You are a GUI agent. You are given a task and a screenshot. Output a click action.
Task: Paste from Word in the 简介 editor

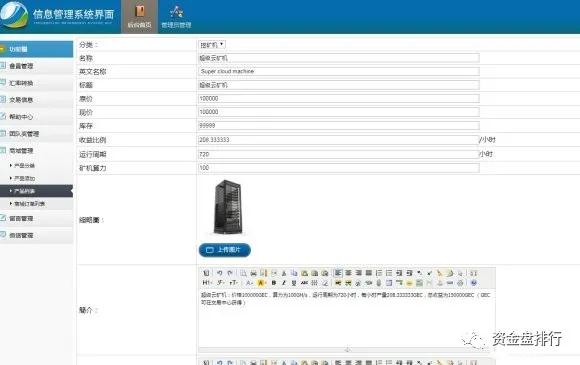pyautogui.click(x=325, y=273)
